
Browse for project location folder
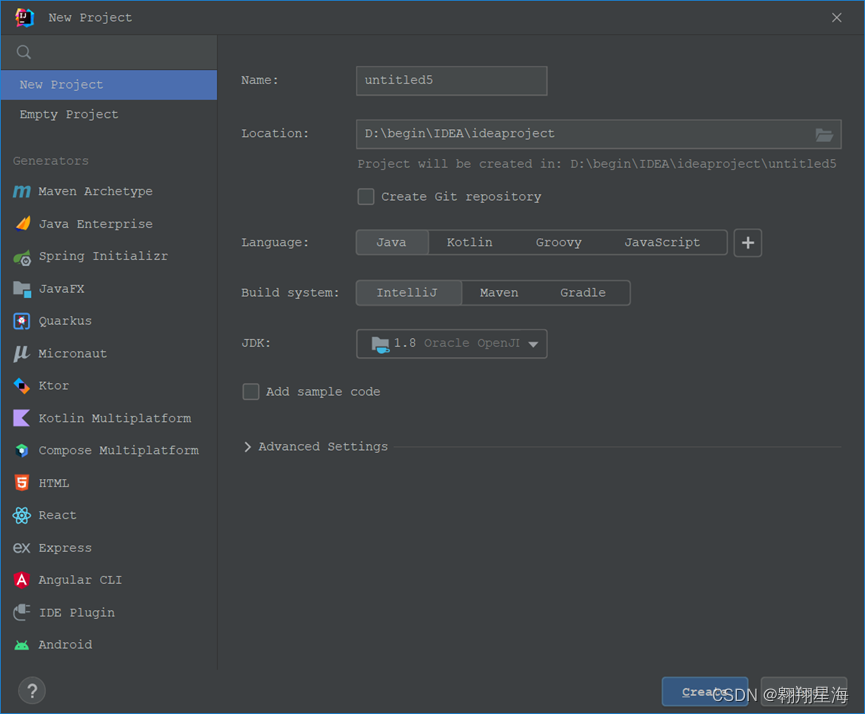click(824, 133)
